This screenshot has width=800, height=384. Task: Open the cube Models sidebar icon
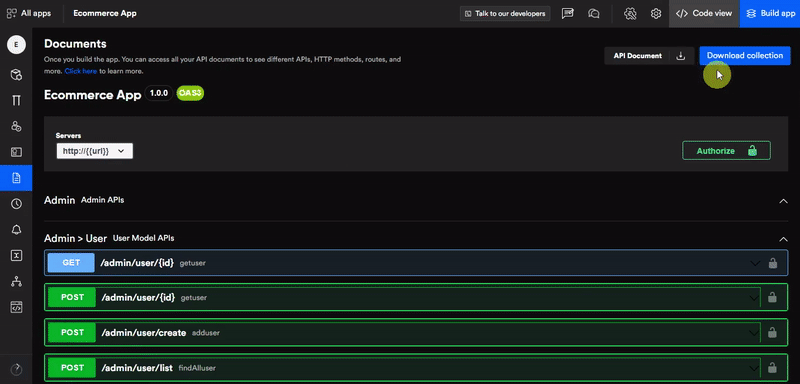click(x=16, y=75)
